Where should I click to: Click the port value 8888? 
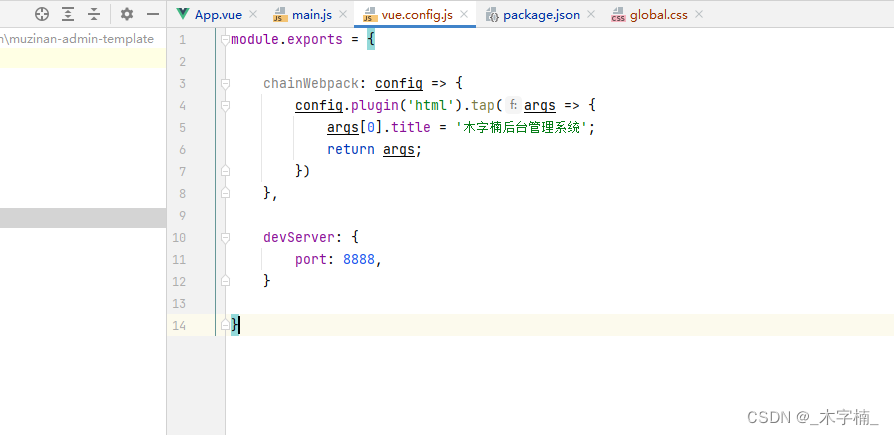(359, 259)
